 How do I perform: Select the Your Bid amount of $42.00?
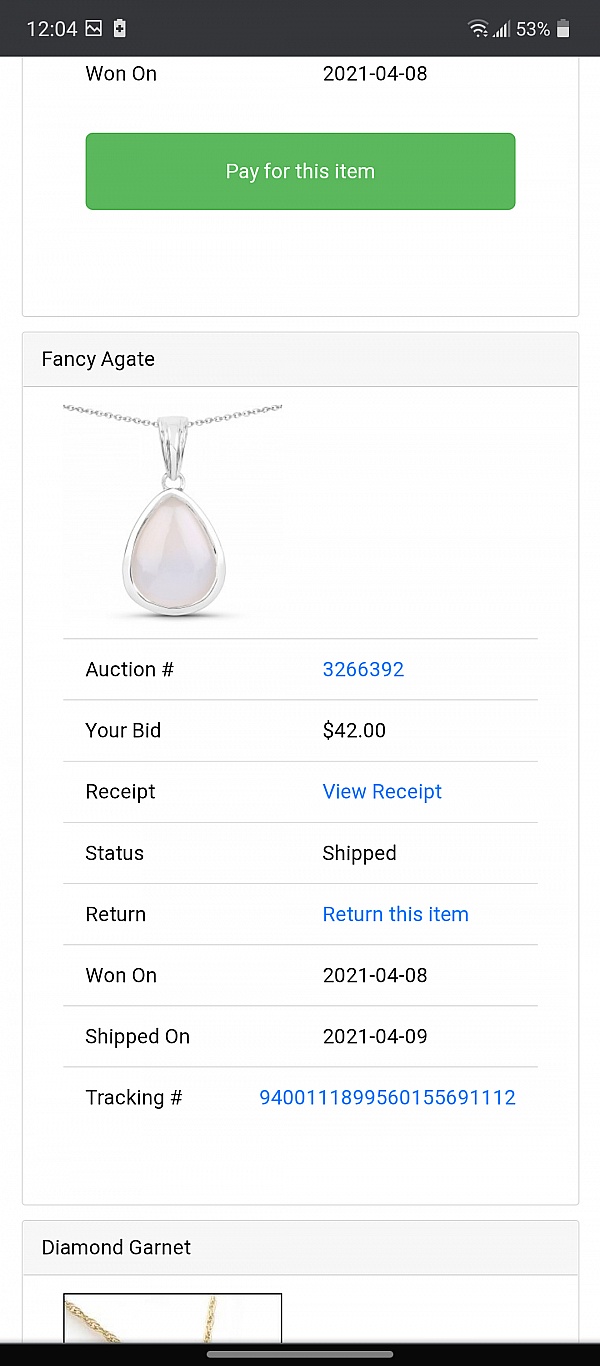click(x=354, y=730)
